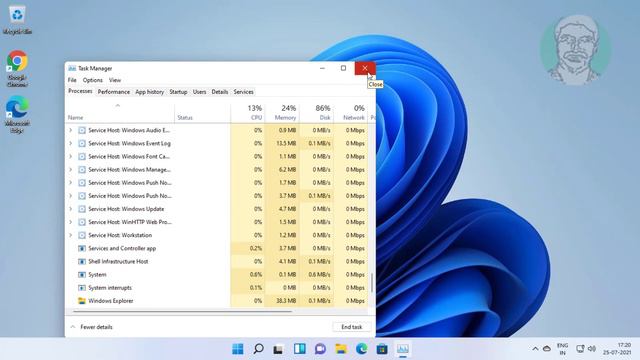The image size is (640, 360).
Task: Open the clock and date panel
Action: click(x=618, y=349)
